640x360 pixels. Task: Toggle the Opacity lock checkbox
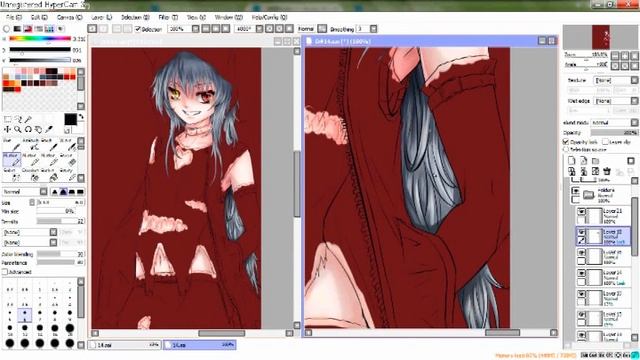coord(566,142)
